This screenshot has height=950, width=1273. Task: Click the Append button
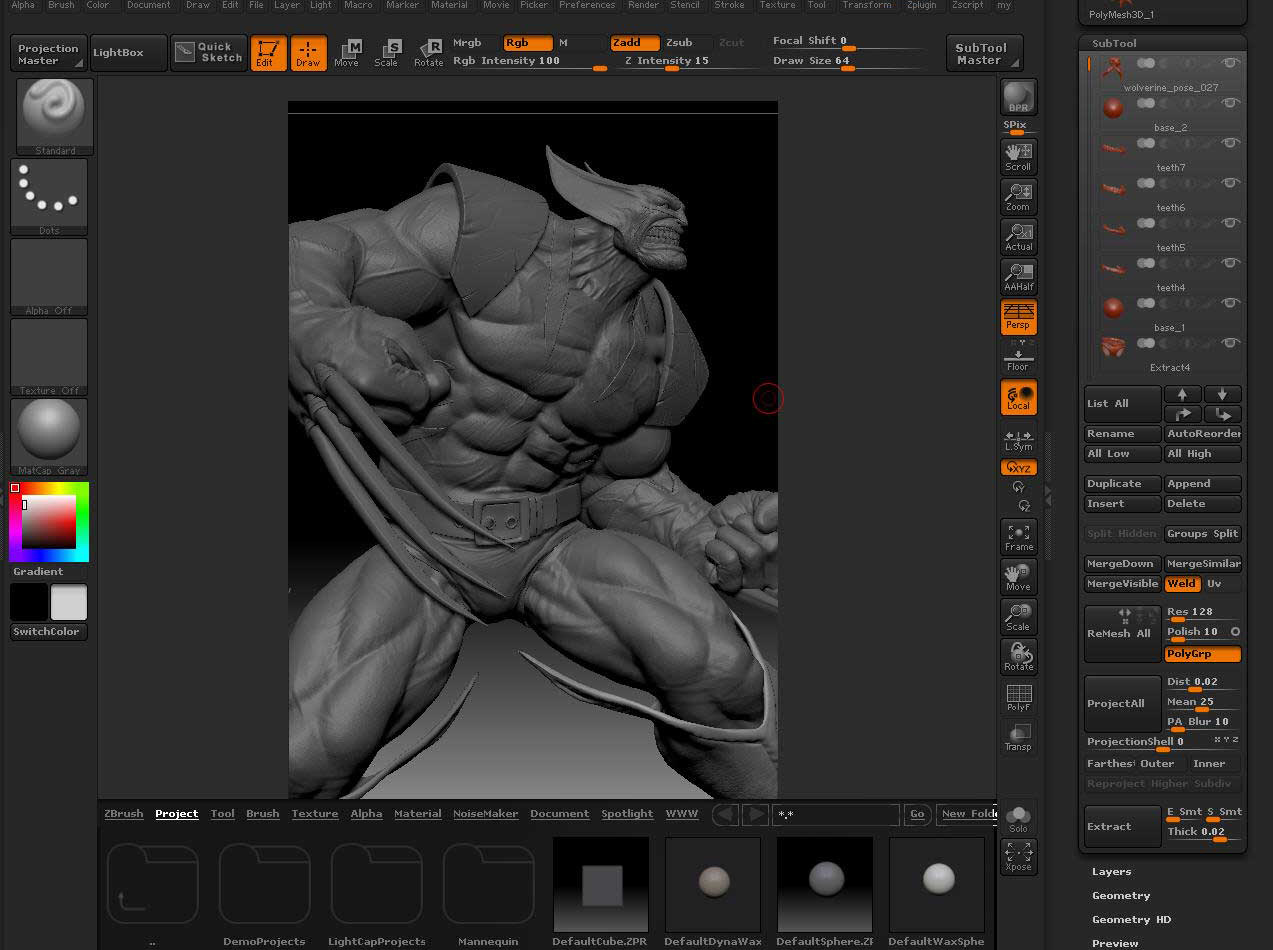click(x=1203, y=484)
